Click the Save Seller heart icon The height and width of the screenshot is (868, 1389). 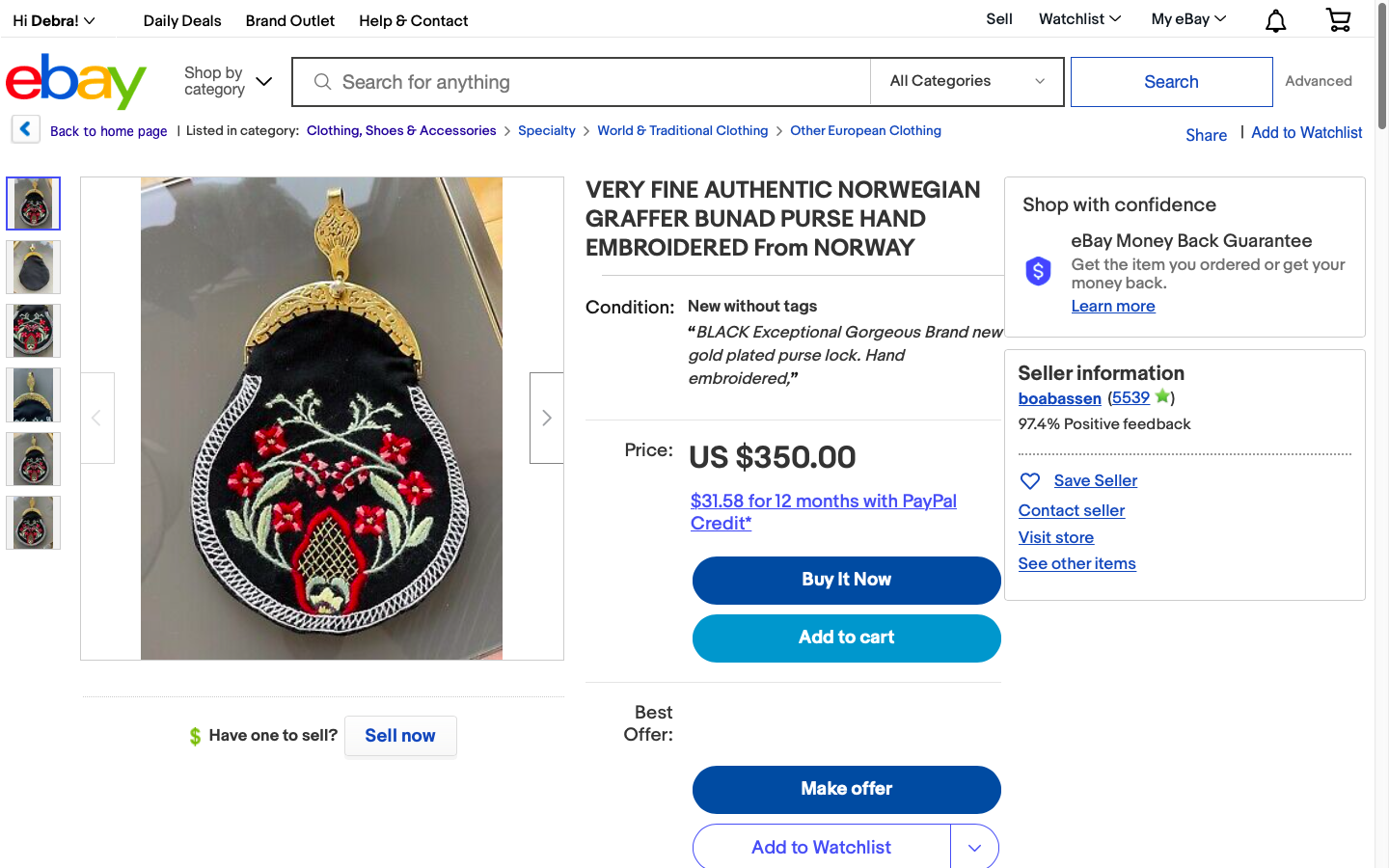point(1030,481)
